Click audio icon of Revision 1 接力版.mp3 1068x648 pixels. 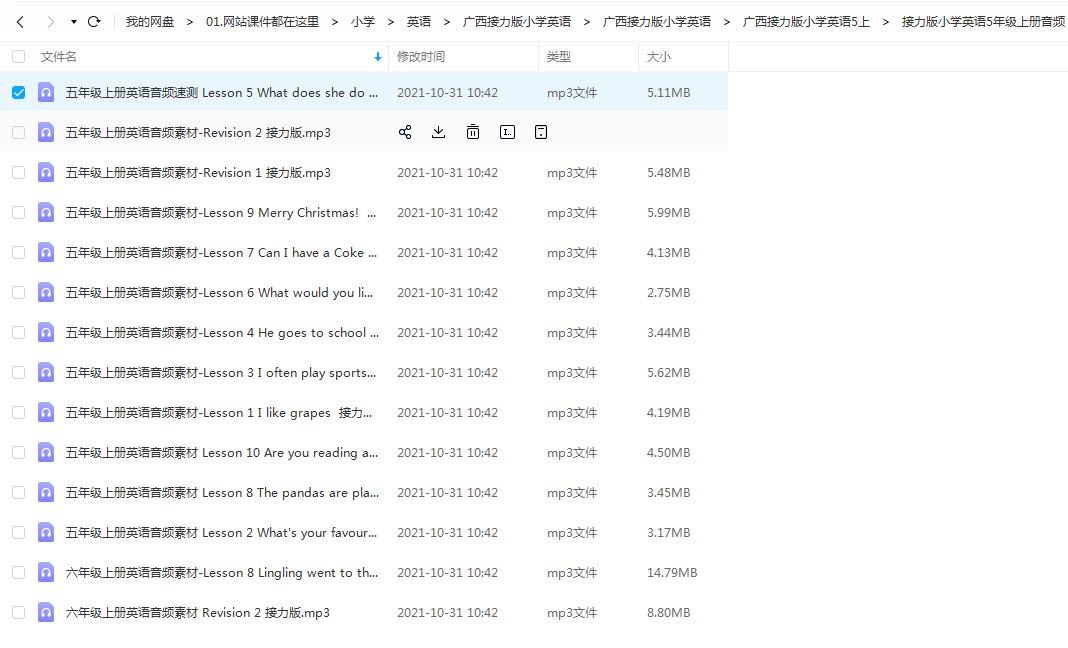(46, 172)
